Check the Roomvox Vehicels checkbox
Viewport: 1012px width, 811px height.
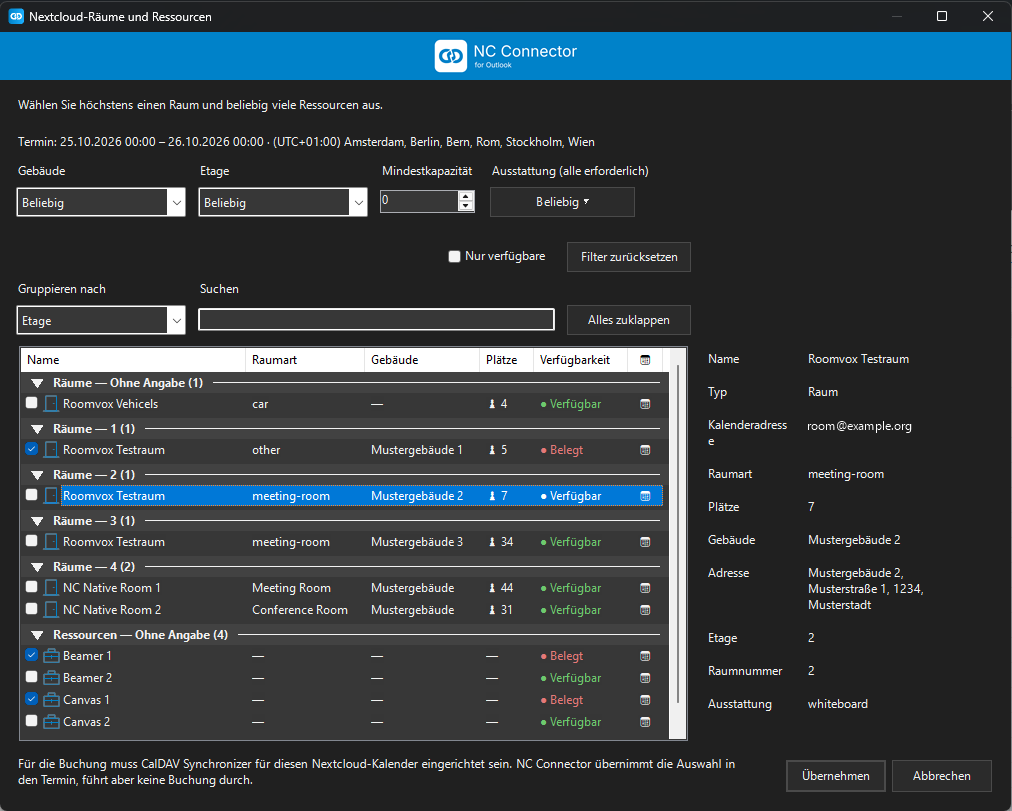pos(32,403)
